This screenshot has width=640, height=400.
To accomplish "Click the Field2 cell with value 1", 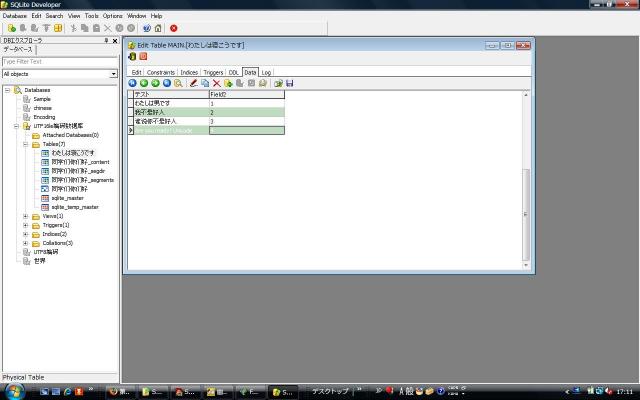I will (247, 103).
